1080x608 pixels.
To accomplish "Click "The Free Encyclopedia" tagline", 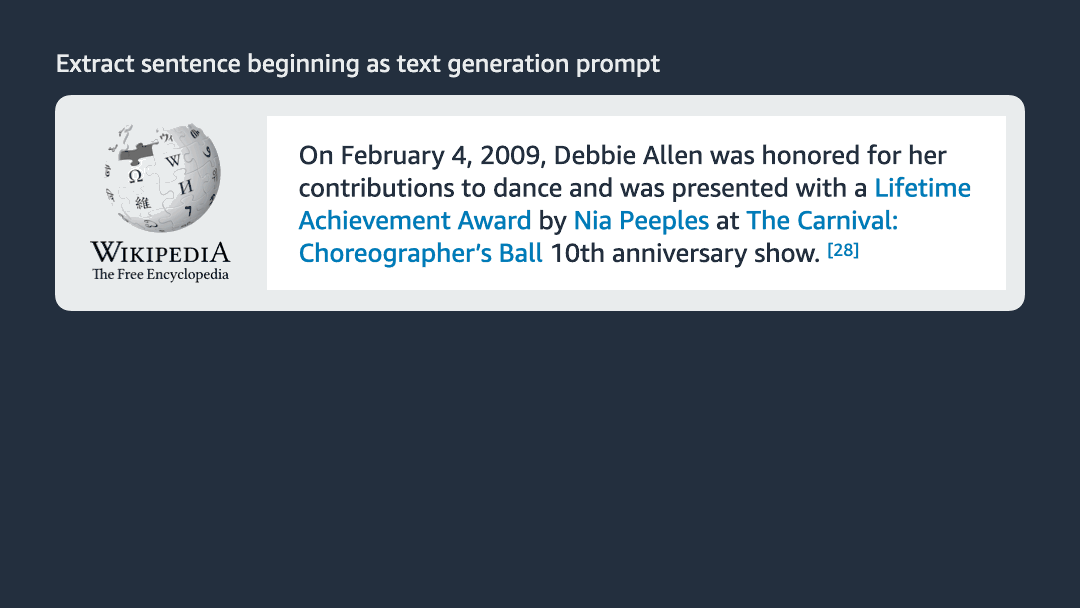I will point(160,274).
